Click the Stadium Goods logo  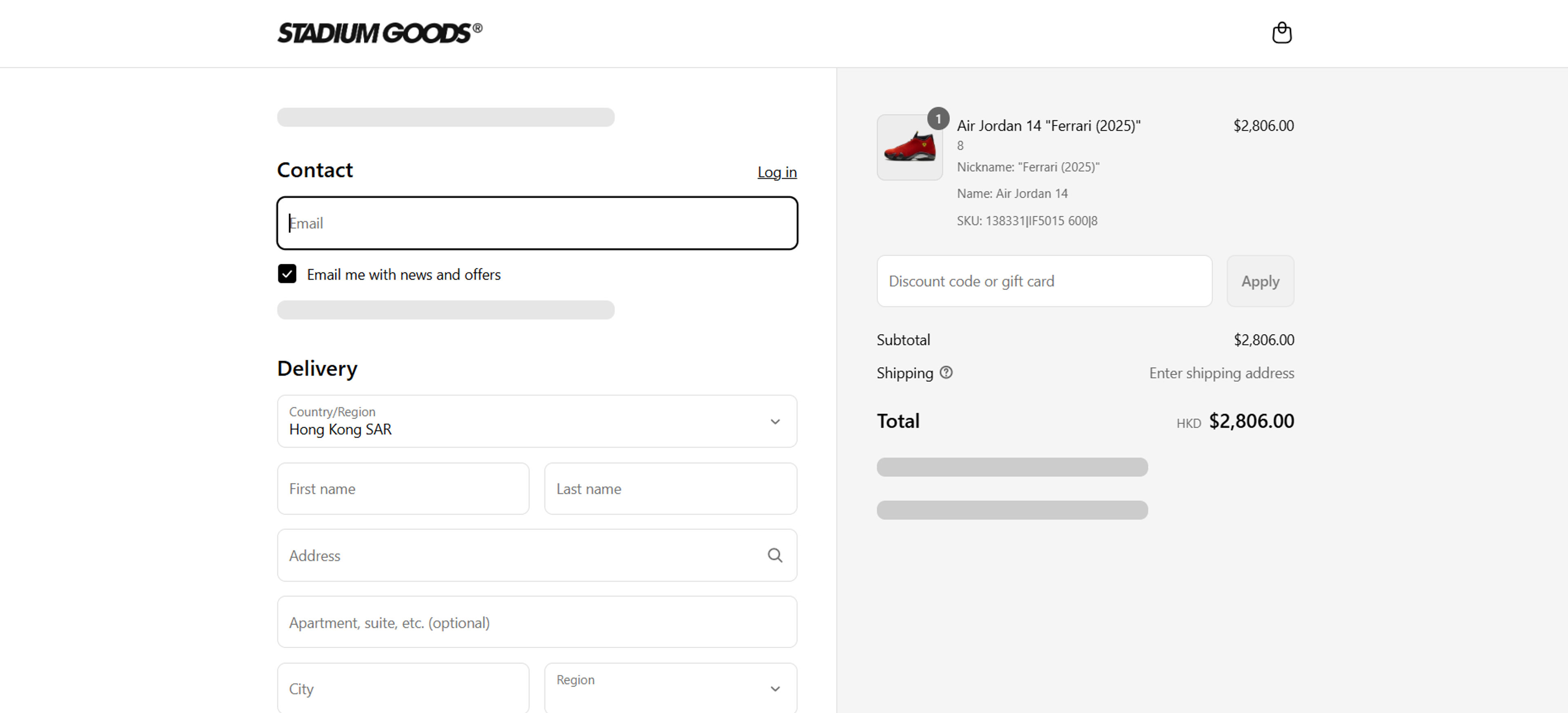[380, 33]
